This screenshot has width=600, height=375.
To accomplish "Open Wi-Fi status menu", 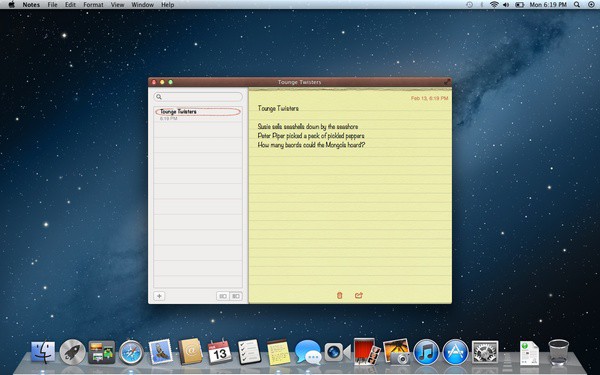I will click(494, 5).
